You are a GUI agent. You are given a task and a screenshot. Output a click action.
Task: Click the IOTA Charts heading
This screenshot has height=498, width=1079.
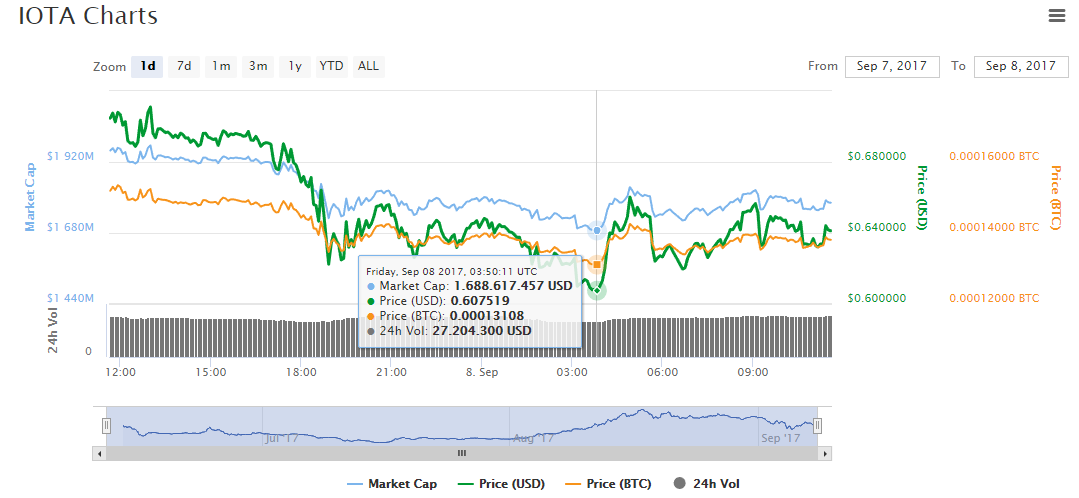point(88,16)
